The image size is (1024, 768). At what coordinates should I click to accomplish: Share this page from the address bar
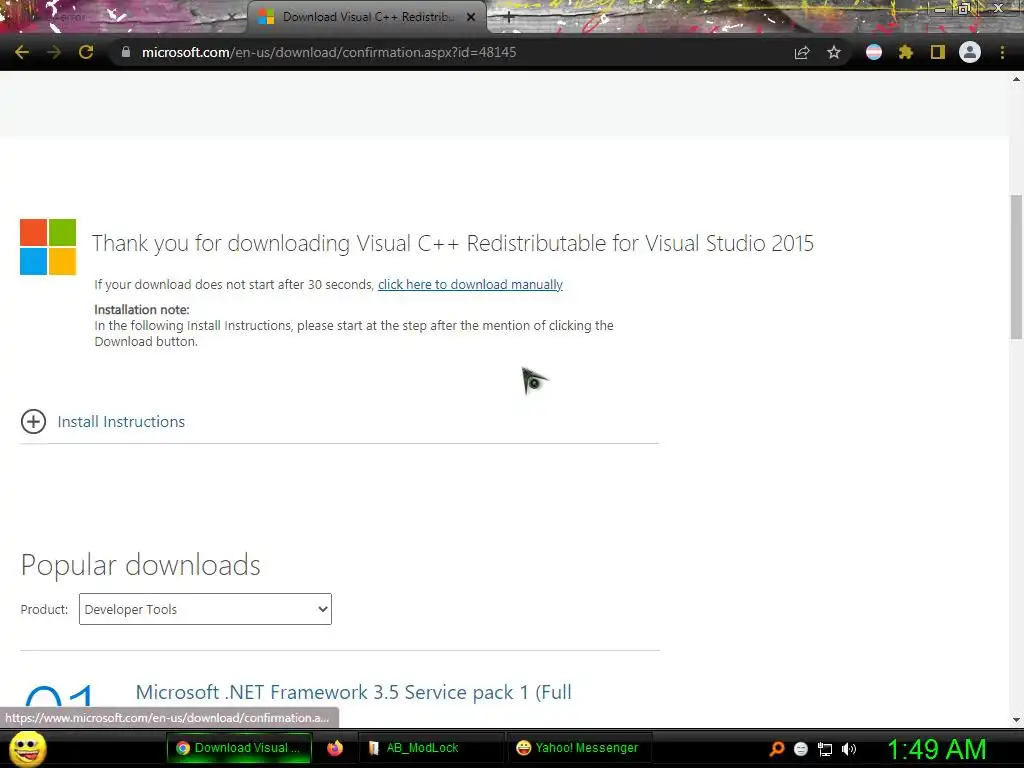tap(802, 52)
